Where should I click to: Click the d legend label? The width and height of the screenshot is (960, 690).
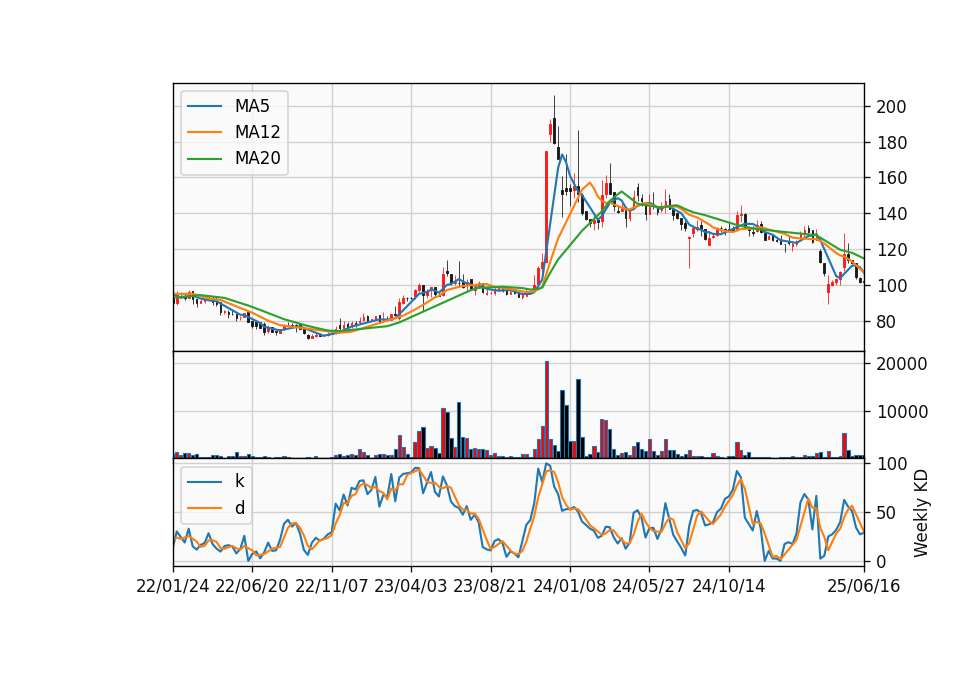[x=239, y=508]
